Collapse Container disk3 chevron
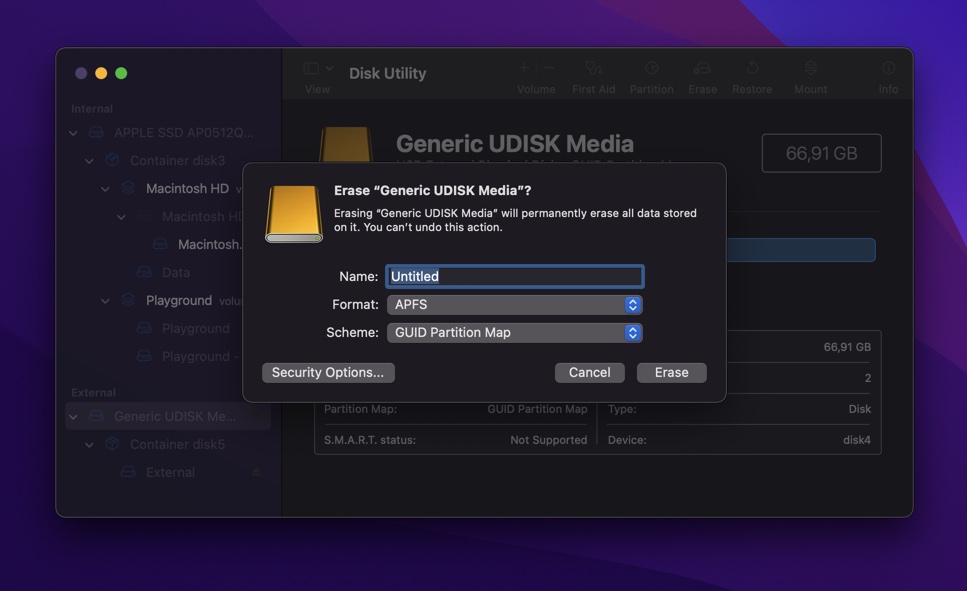This screenshot has height=591, width=967. point(89,161)
